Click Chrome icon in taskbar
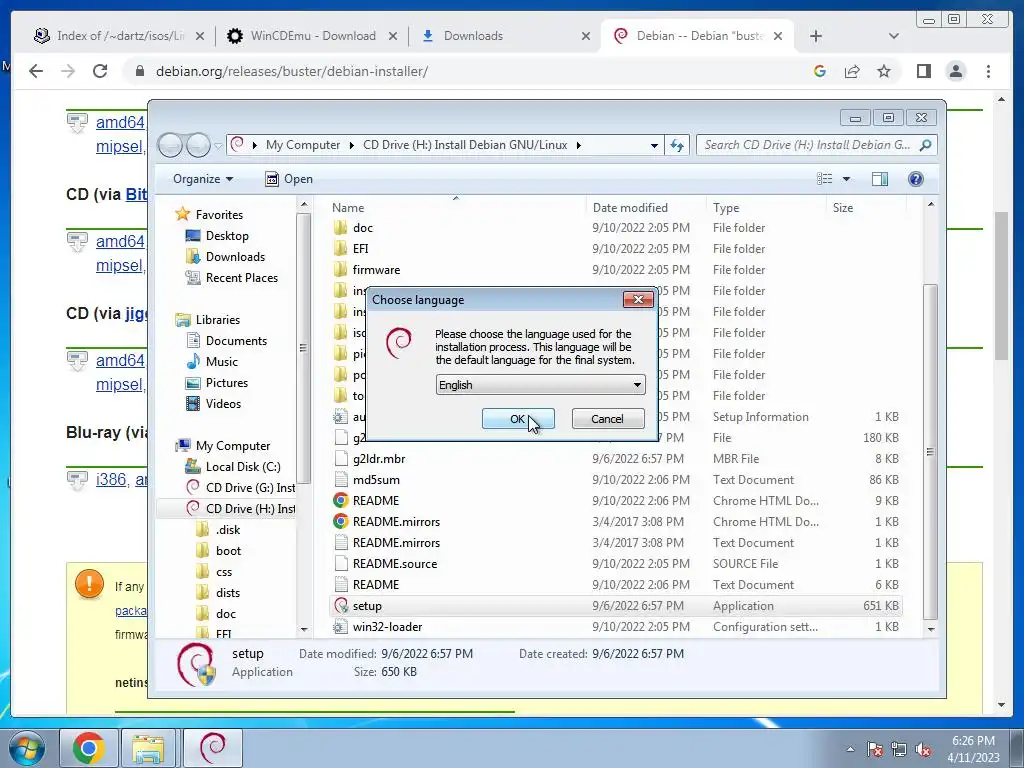The height and width of the screenshot is (768, 1024). 89,748
